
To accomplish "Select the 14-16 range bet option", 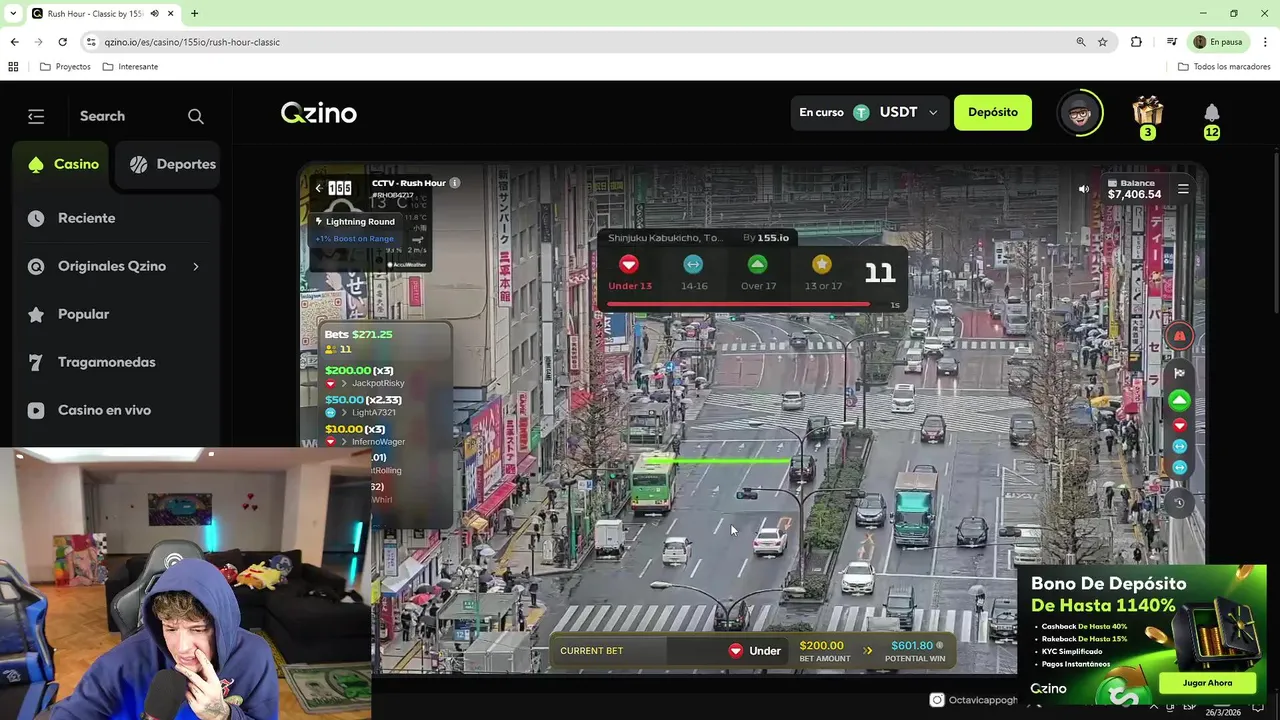I will (693, 273).
